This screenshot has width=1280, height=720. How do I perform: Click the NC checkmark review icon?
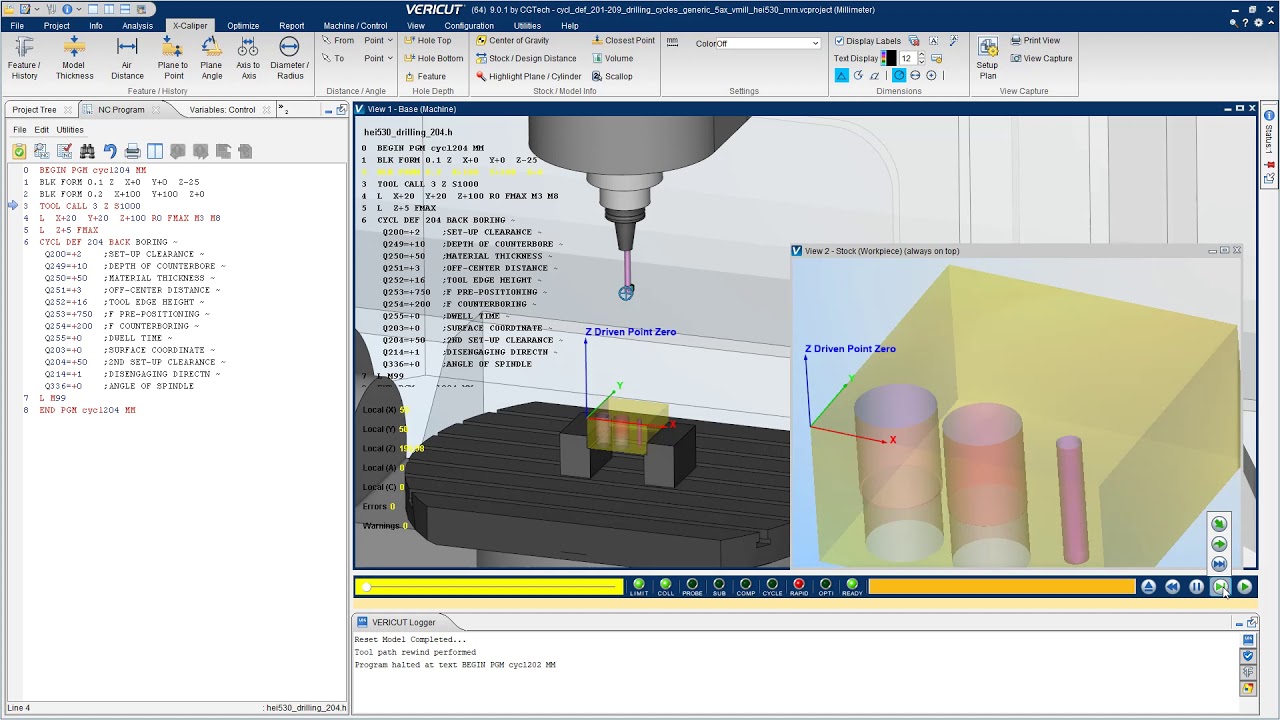[64, 151]
